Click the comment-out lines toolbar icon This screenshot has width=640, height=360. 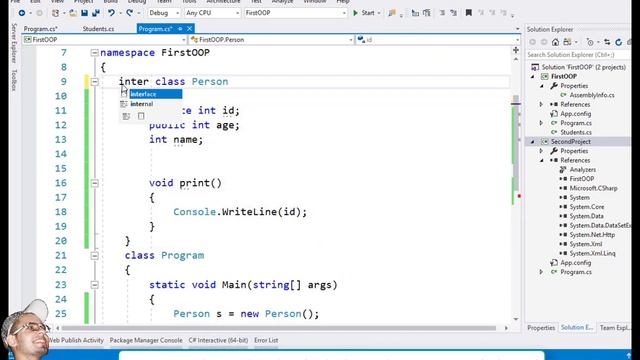click(x=442, y=13)
